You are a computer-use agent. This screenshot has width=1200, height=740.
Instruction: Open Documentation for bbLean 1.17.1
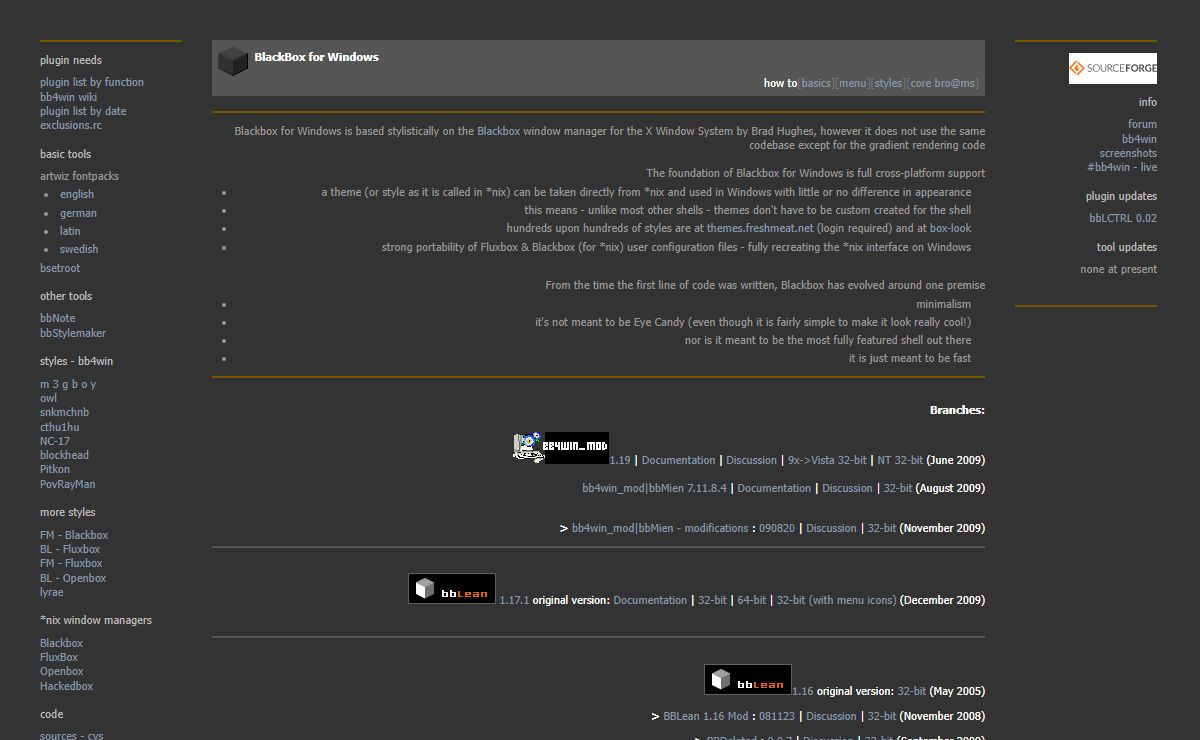[x=650, y=600]
